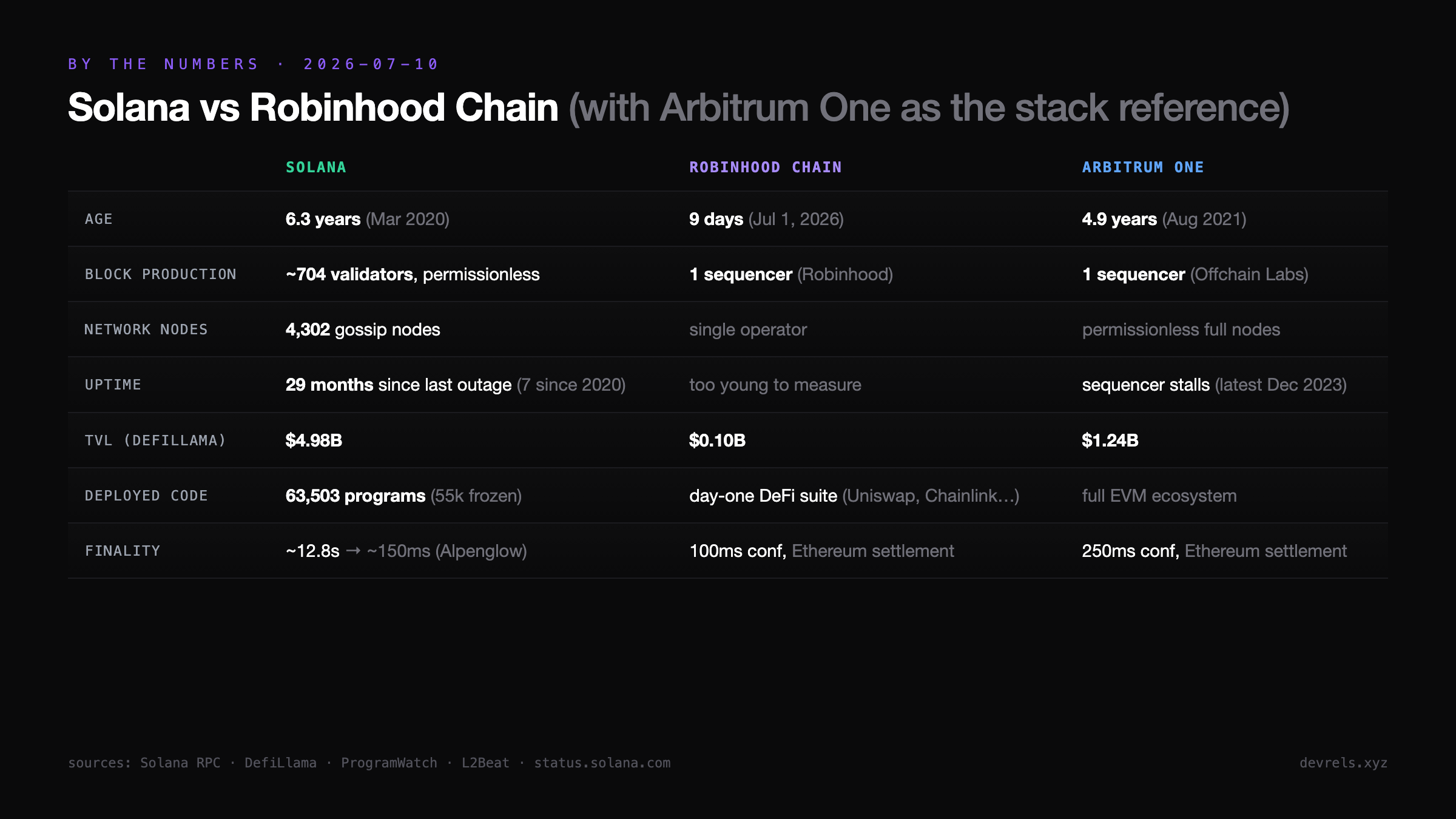The width and height of the screenshot is (1456, 819).
Task: Click 'full EVM ecosystem' cell
Action: click(x=1159, y=496)
